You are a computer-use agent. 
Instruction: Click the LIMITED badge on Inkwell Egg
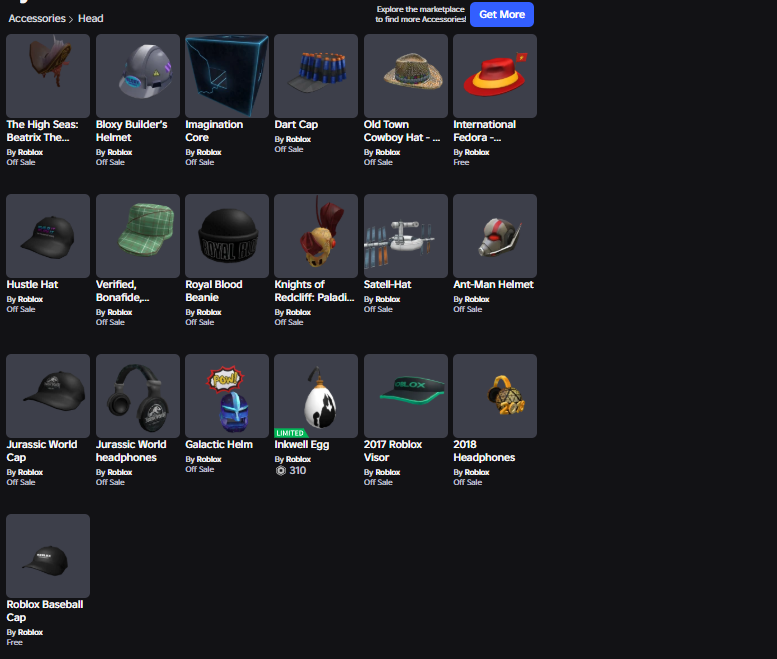click(290, 433)
